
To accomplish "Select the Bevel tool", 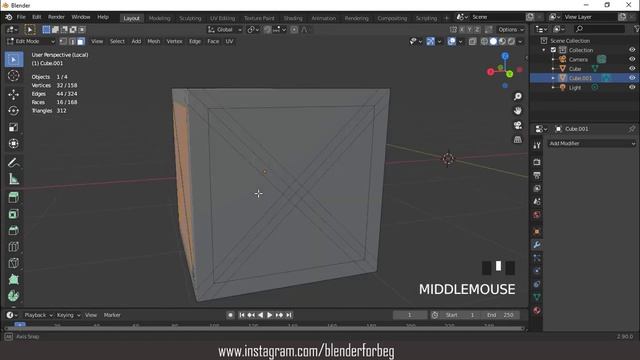I will click(x=13, y=230).
